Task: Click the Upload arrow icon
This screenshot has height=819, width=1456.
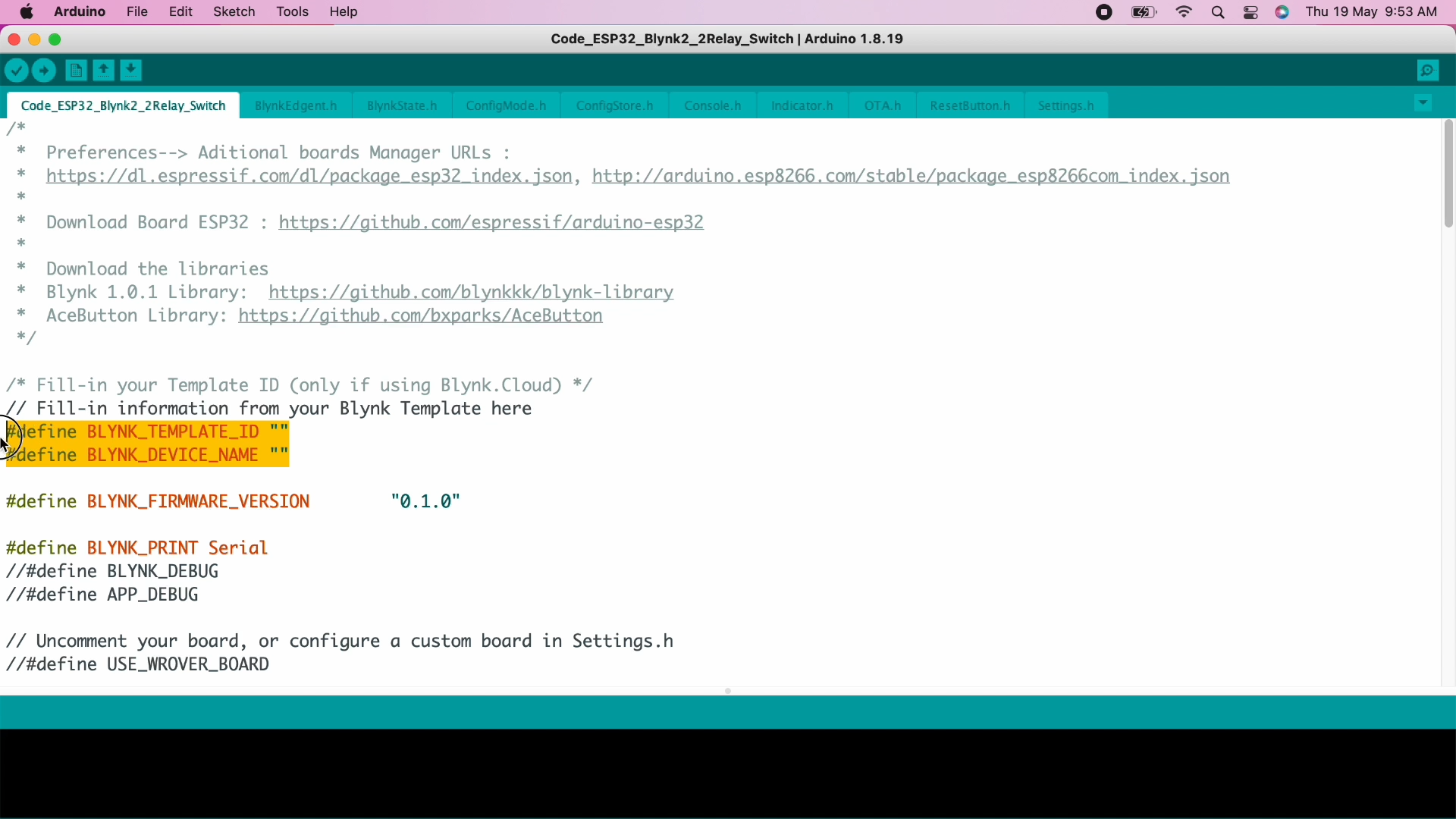Action: (x=45, y=71)
